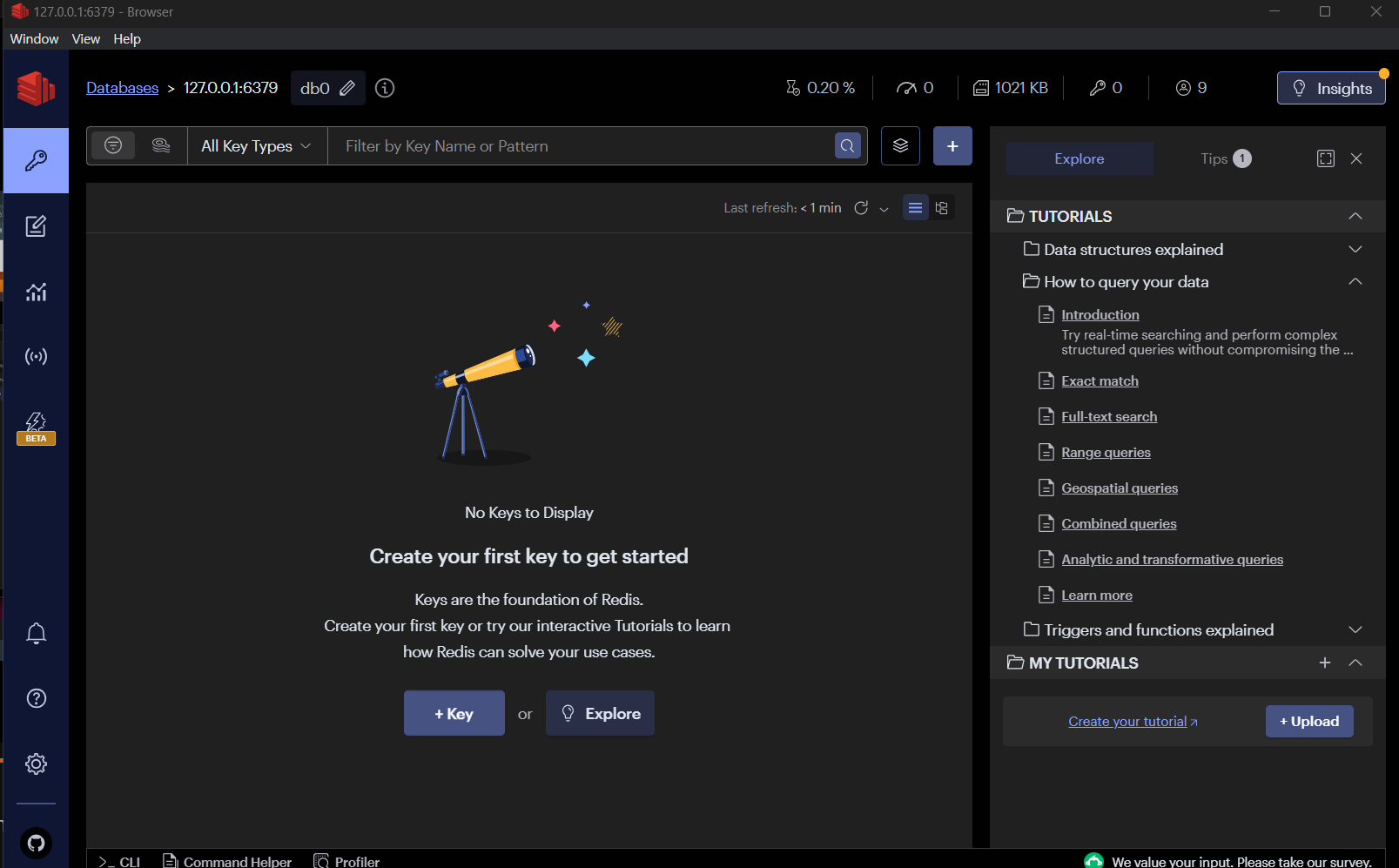Click the Insights button

[1331, 88]
